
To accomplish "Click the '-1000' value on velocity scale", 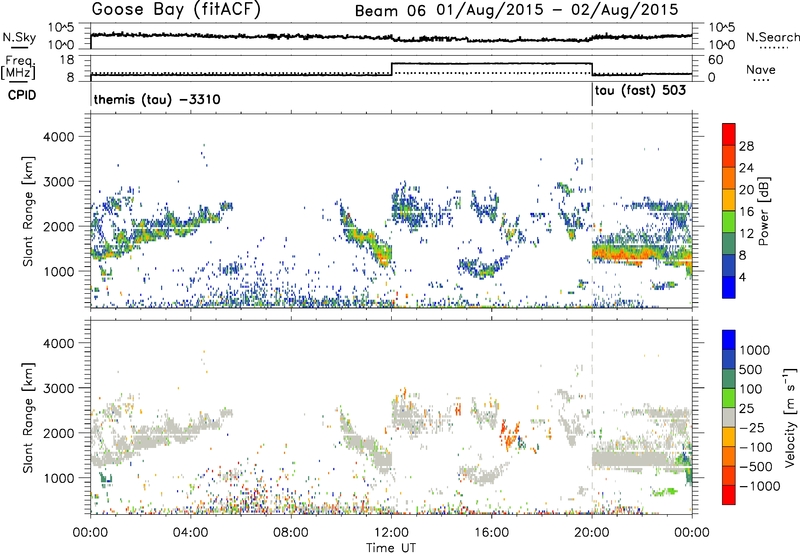I will 759,486.
